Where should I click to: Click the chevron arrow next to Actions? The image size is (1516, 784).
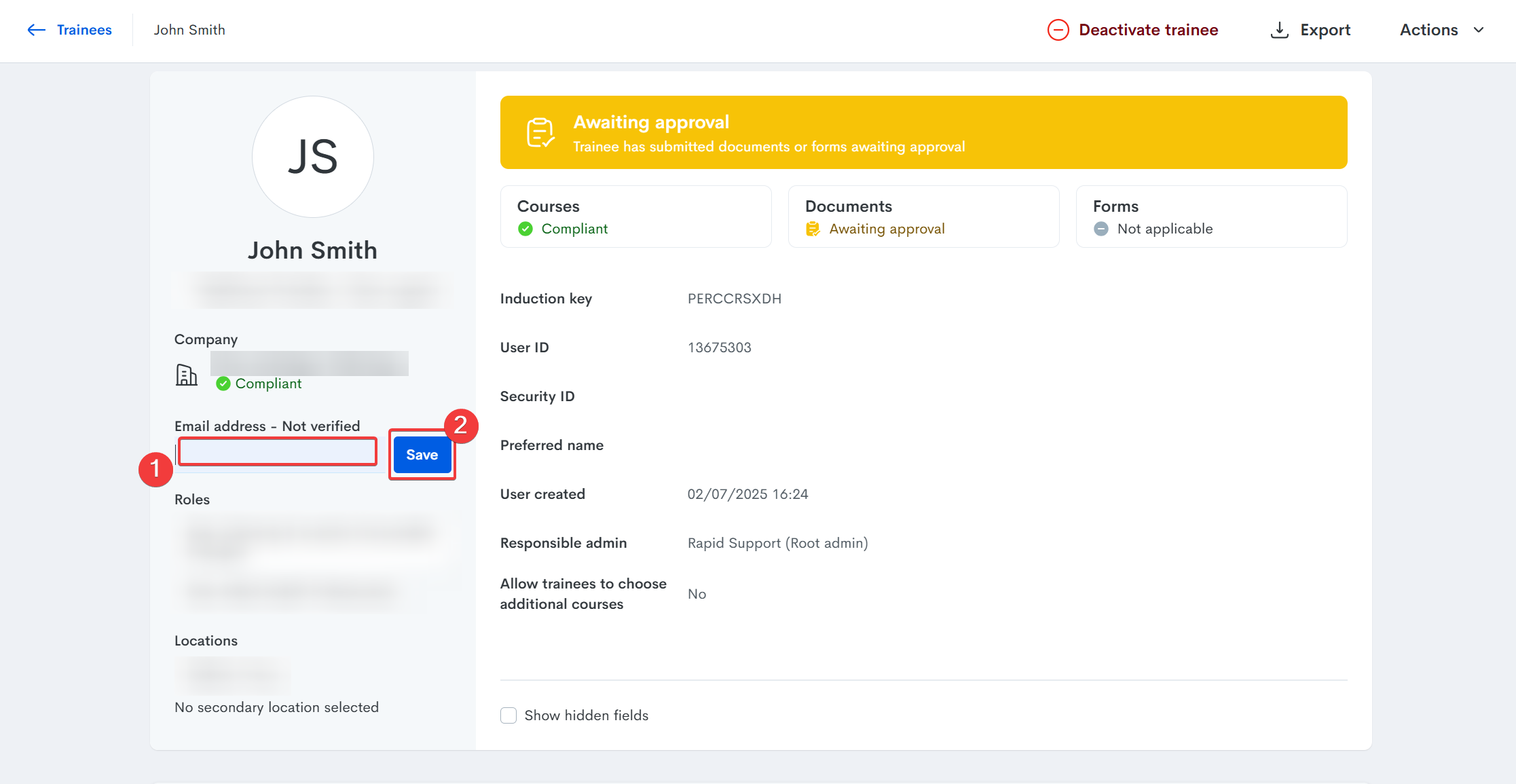pyautogui.click(x=1479, y=30)
